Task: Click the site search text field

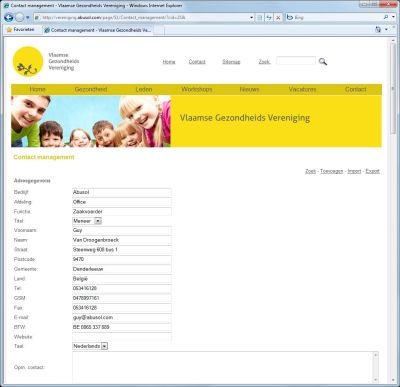Action: click(296, 61)
